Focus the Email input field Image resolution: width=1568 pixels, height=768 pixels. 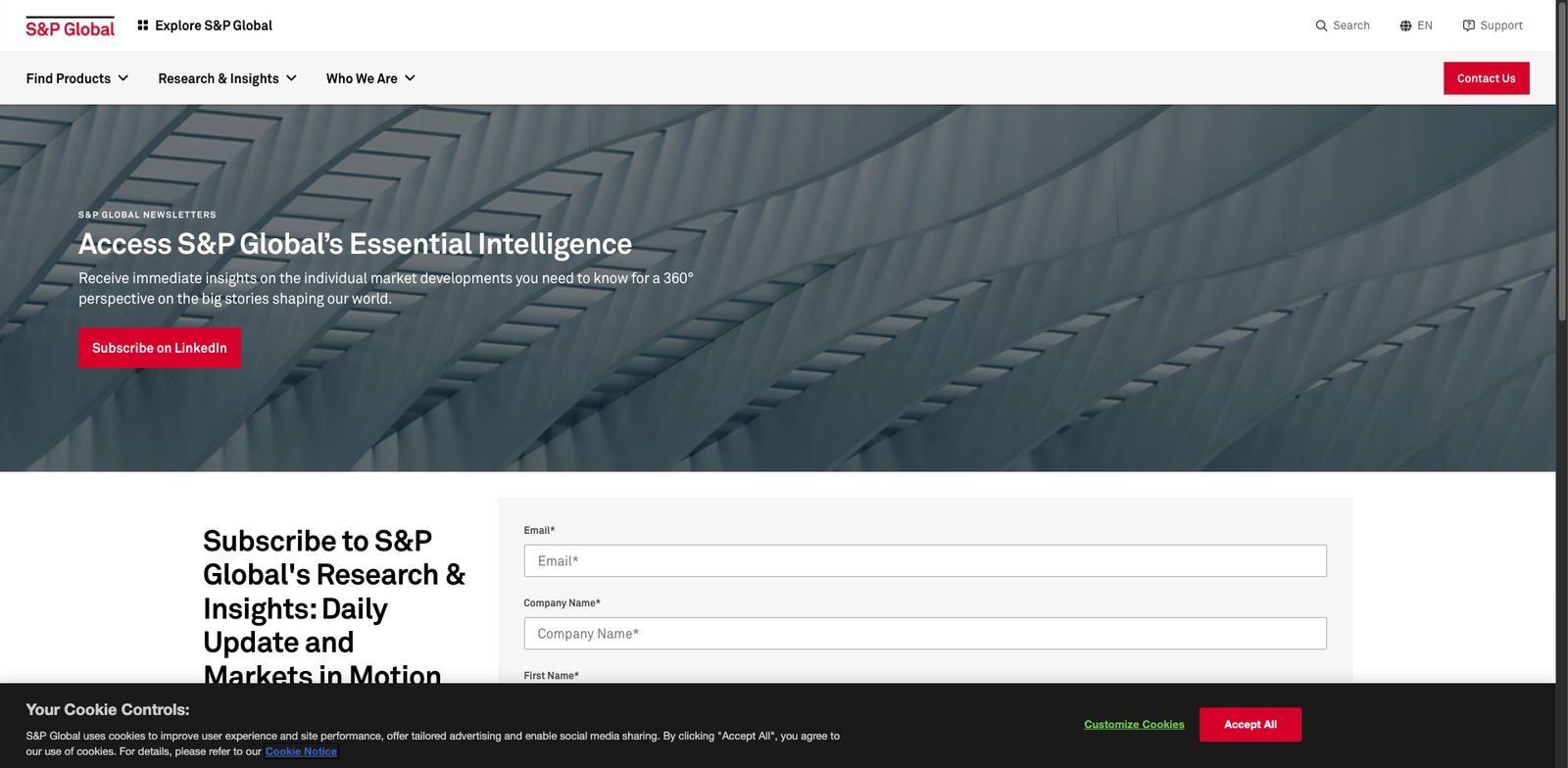pyautogui.click(x=924, y=561)
